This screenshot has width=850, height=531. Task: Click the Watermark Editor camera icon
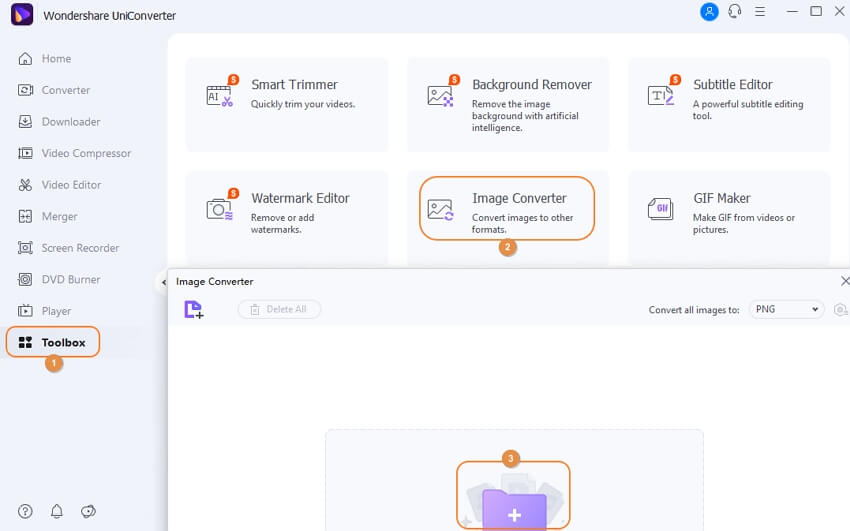(220, 209)
